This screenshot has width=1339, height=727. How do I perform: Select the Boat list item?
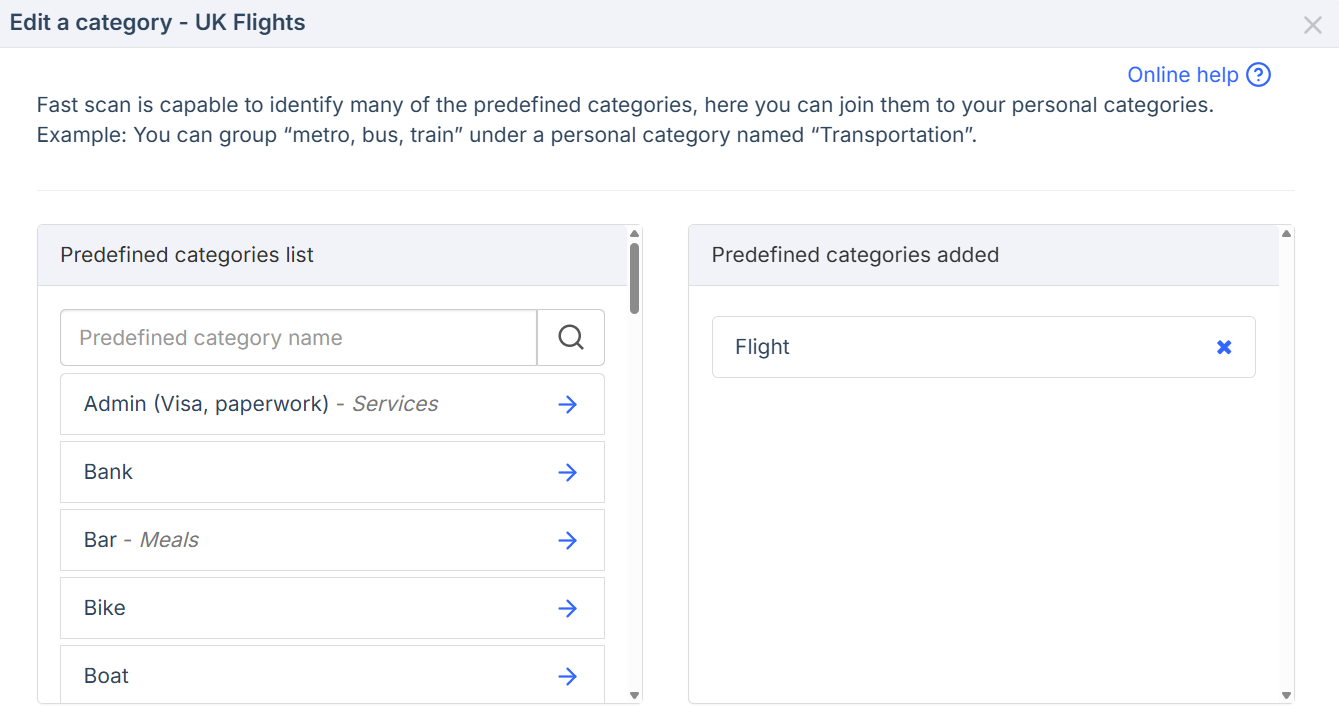click(300, 676)
